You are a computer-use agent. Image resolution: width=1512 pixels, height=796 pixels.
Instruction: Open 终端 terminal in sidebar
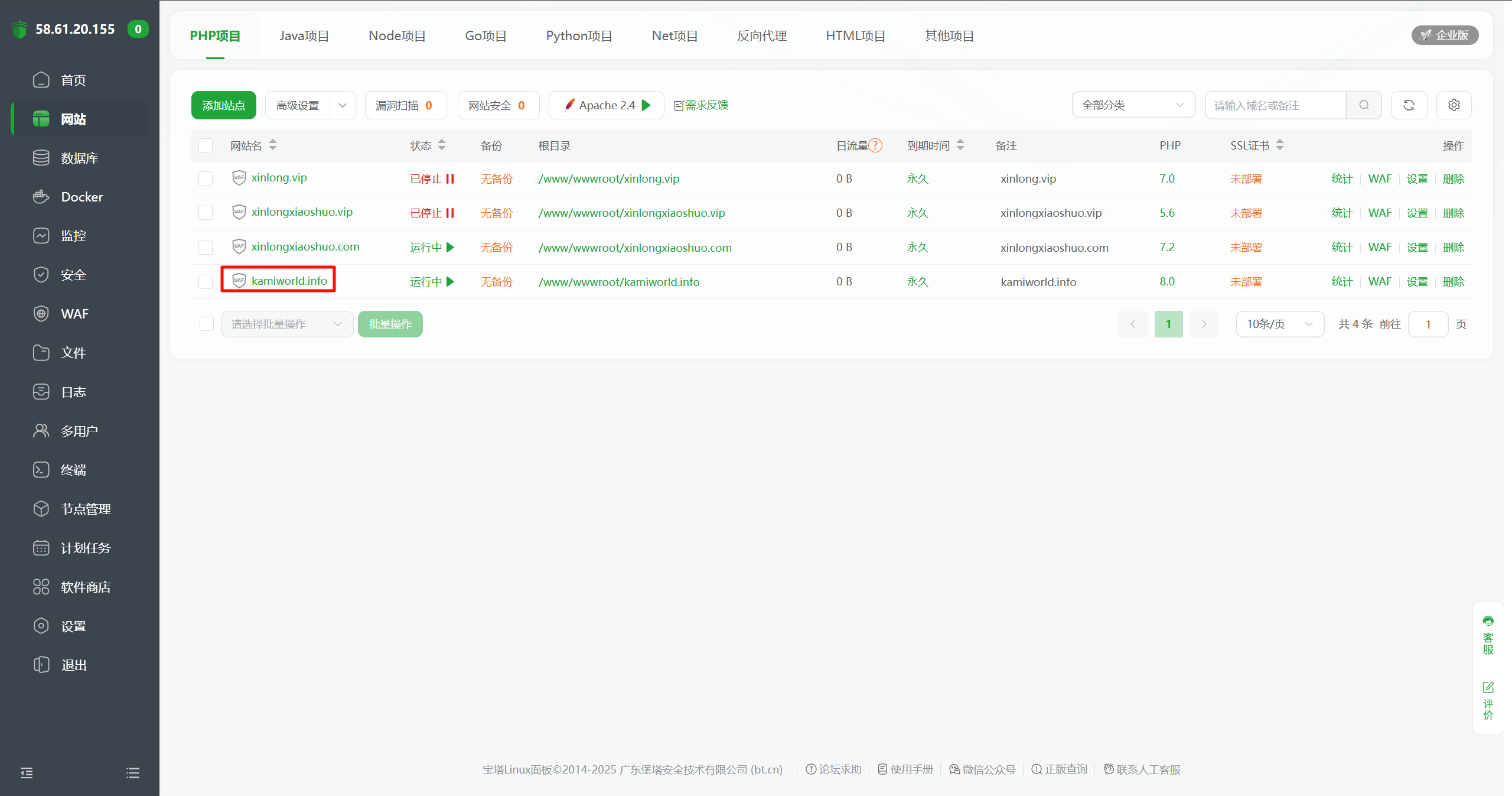(73, 470)
